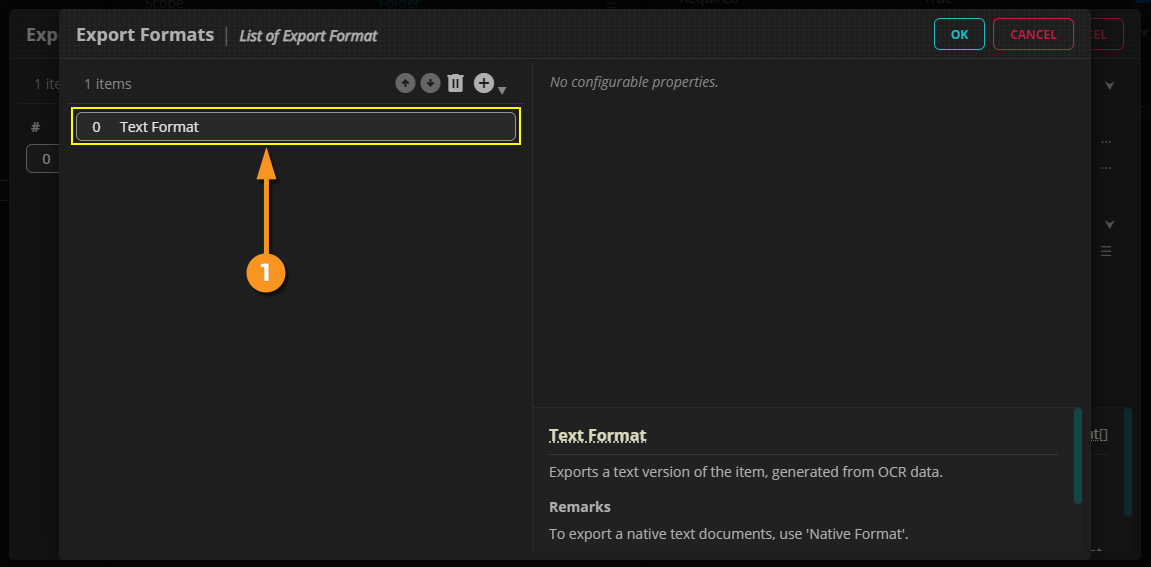Open the dropdown arrow beside the plus icon
Viewport: 1151px width, 567px height.
(502, 90)
